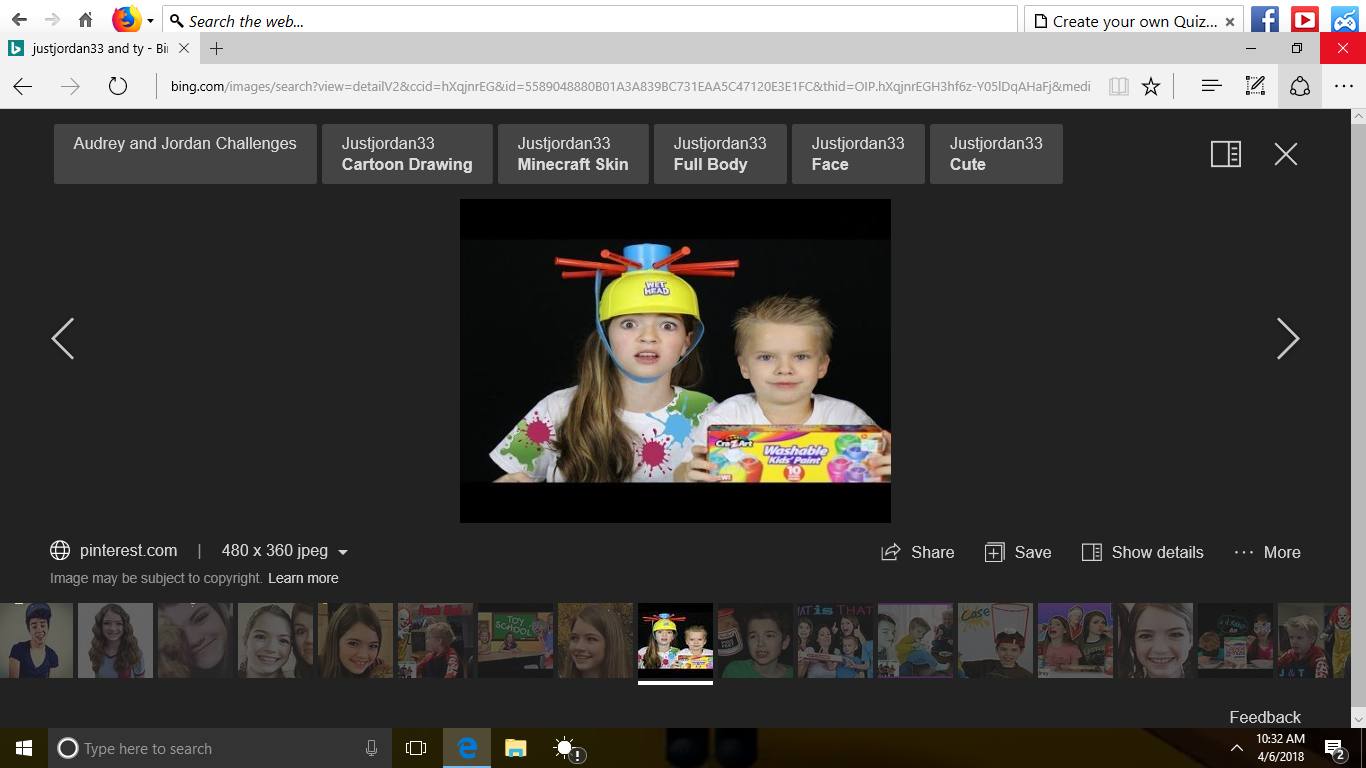Select Justjordan33 Cute suggestion
The width and height of the screenshot is (1366, 768).
click(x=996, y=154)
